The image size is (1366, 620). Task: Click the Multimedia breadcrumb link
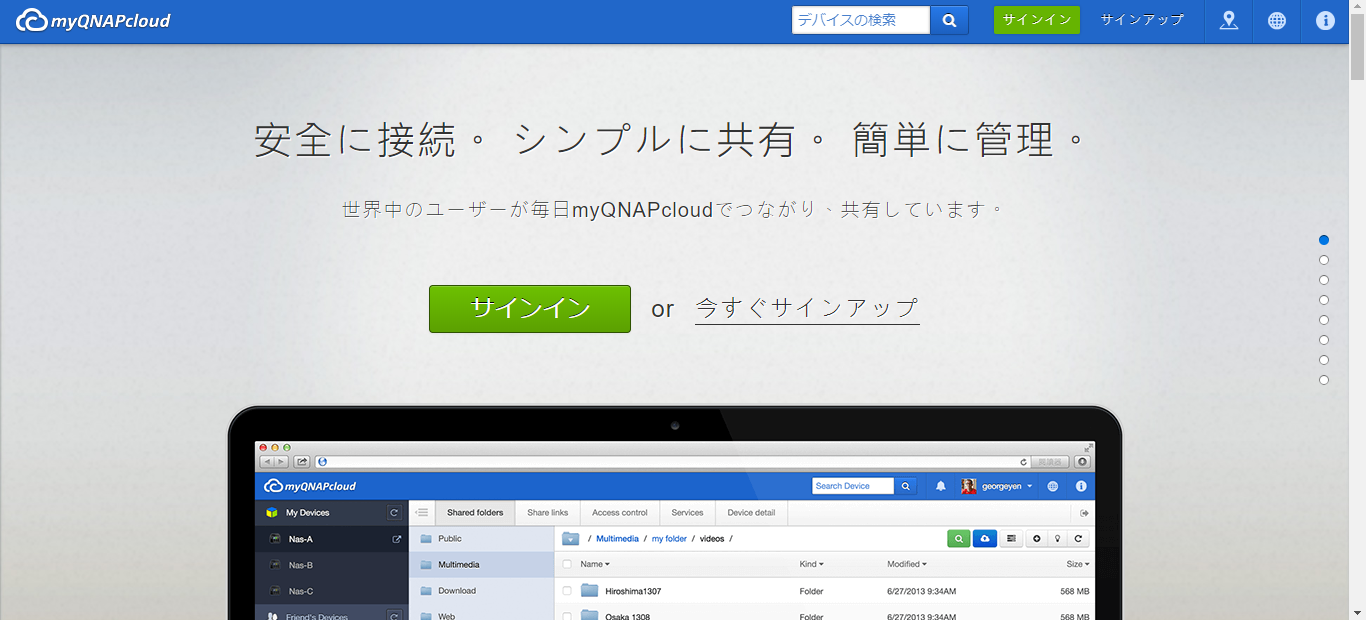pos(617,539)
